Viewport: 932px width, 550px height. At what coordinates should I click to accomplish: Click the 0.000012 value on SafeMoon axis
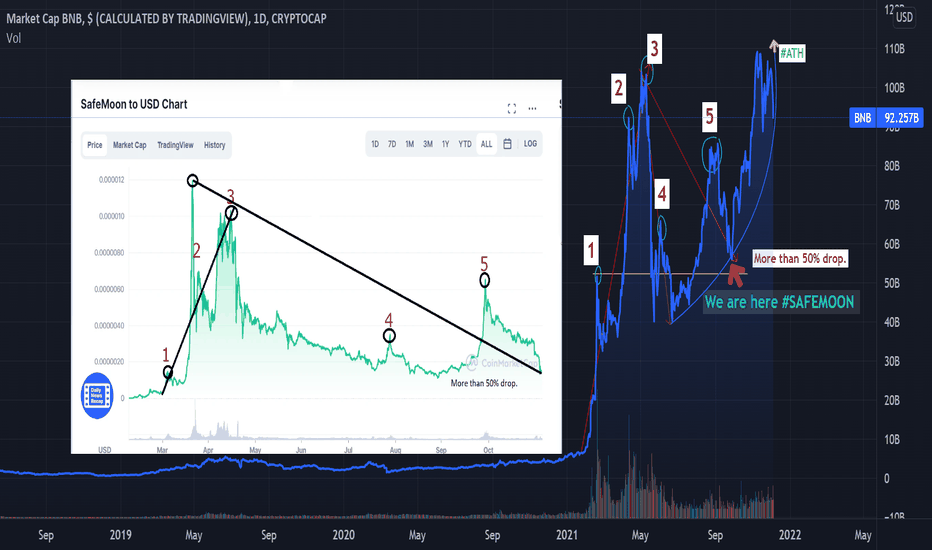tap(112, 180)
